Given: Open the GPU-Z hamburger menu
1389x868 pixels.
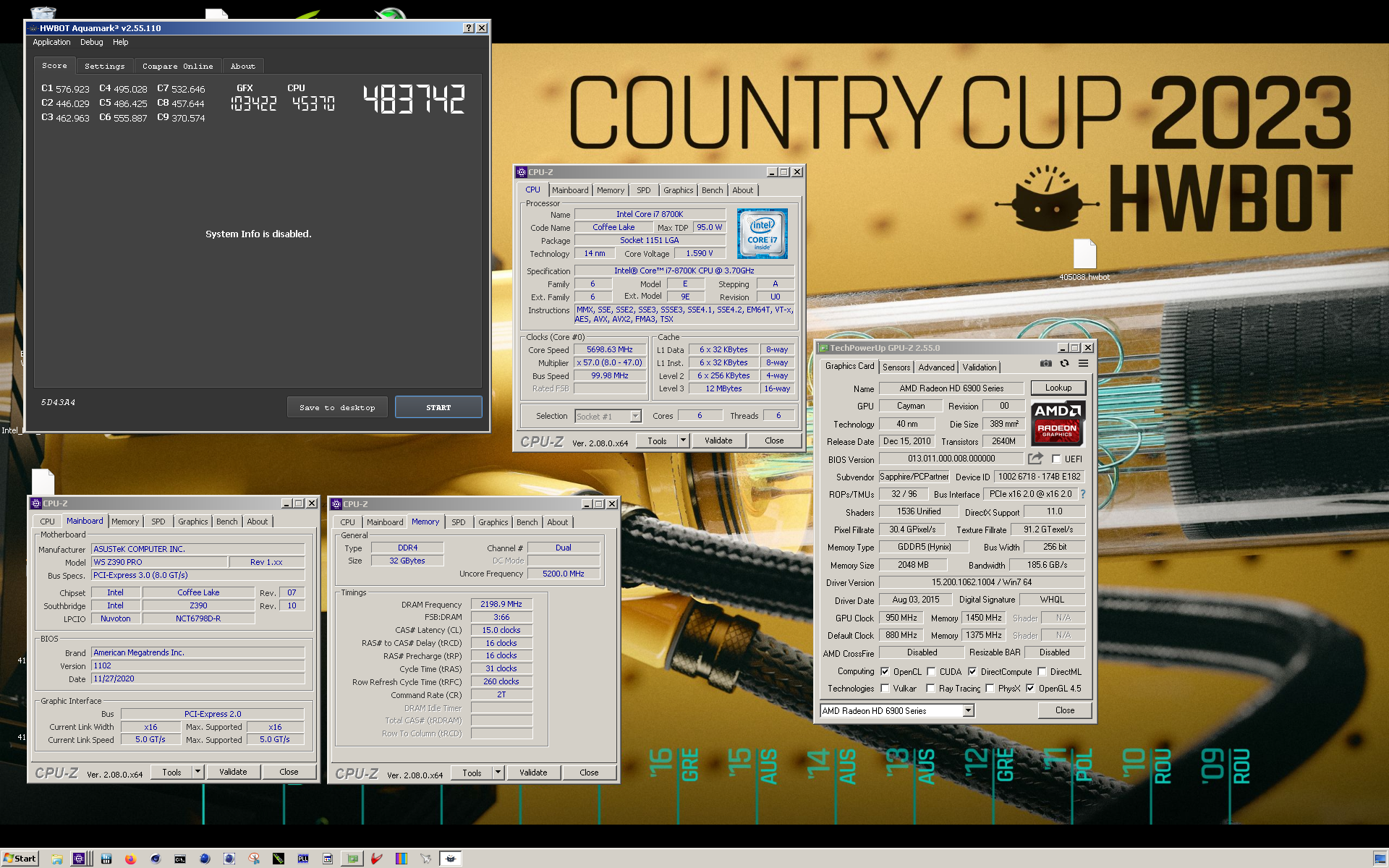Looking at the screenshot, I should tap(1083, 364).
